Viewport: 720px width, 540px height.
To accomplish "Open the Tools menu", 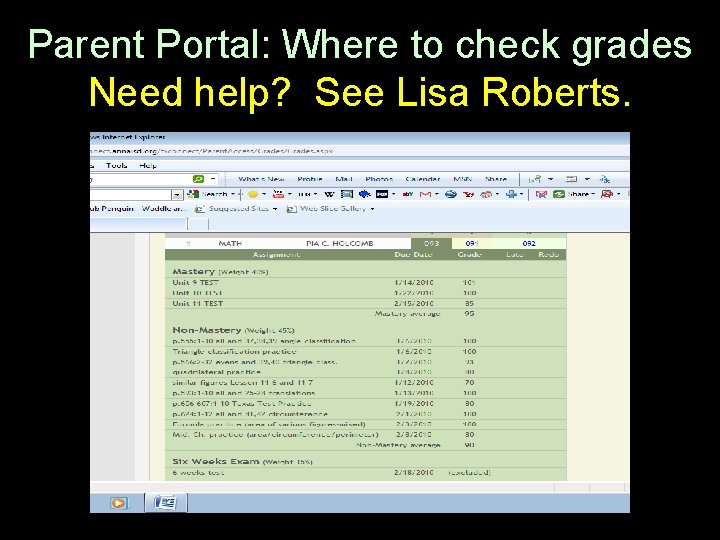I will (x=117, y=165).
